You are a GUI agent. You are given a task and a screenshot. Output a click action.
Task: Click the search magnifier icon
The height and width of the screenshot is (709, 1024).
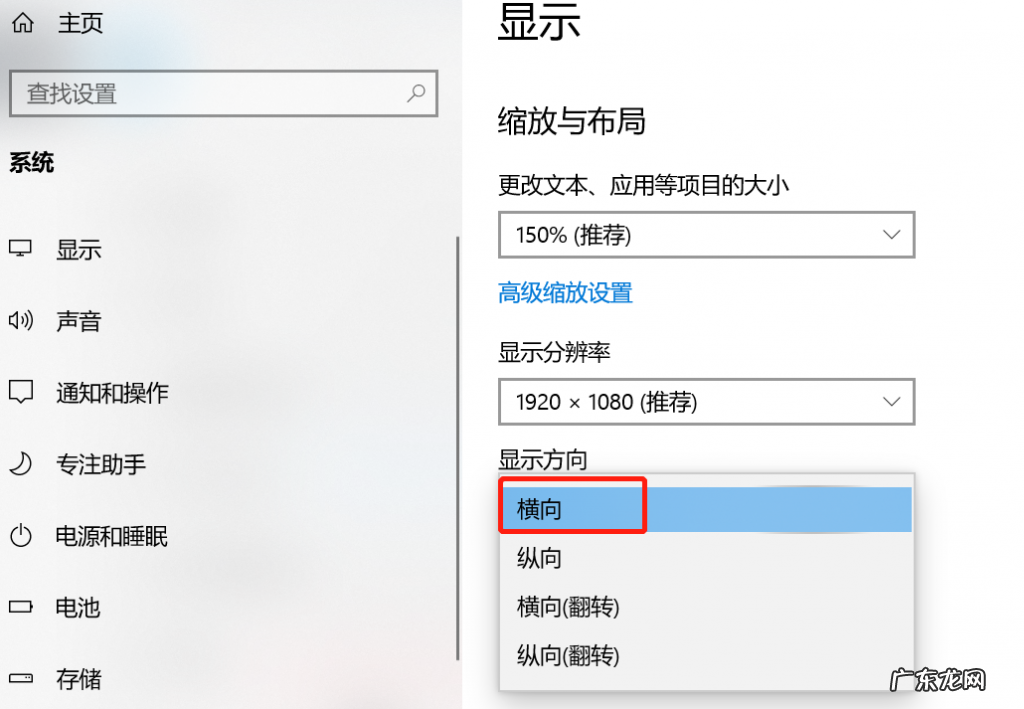(x=416, y=94)
